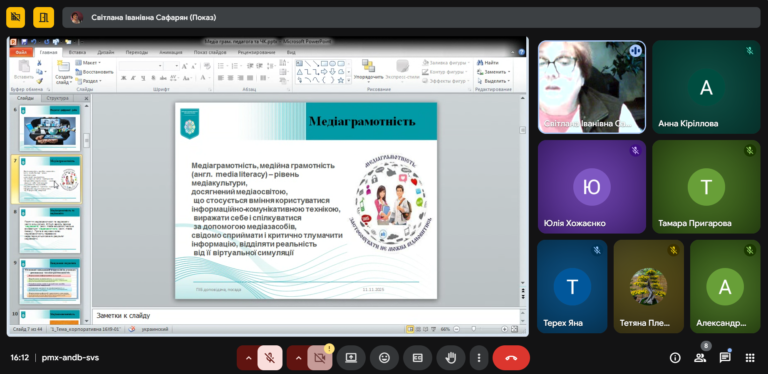The image size is (768, 374).
Task: Select the Тетяна Пле... participant tile
Action: [x=648, y=286]
